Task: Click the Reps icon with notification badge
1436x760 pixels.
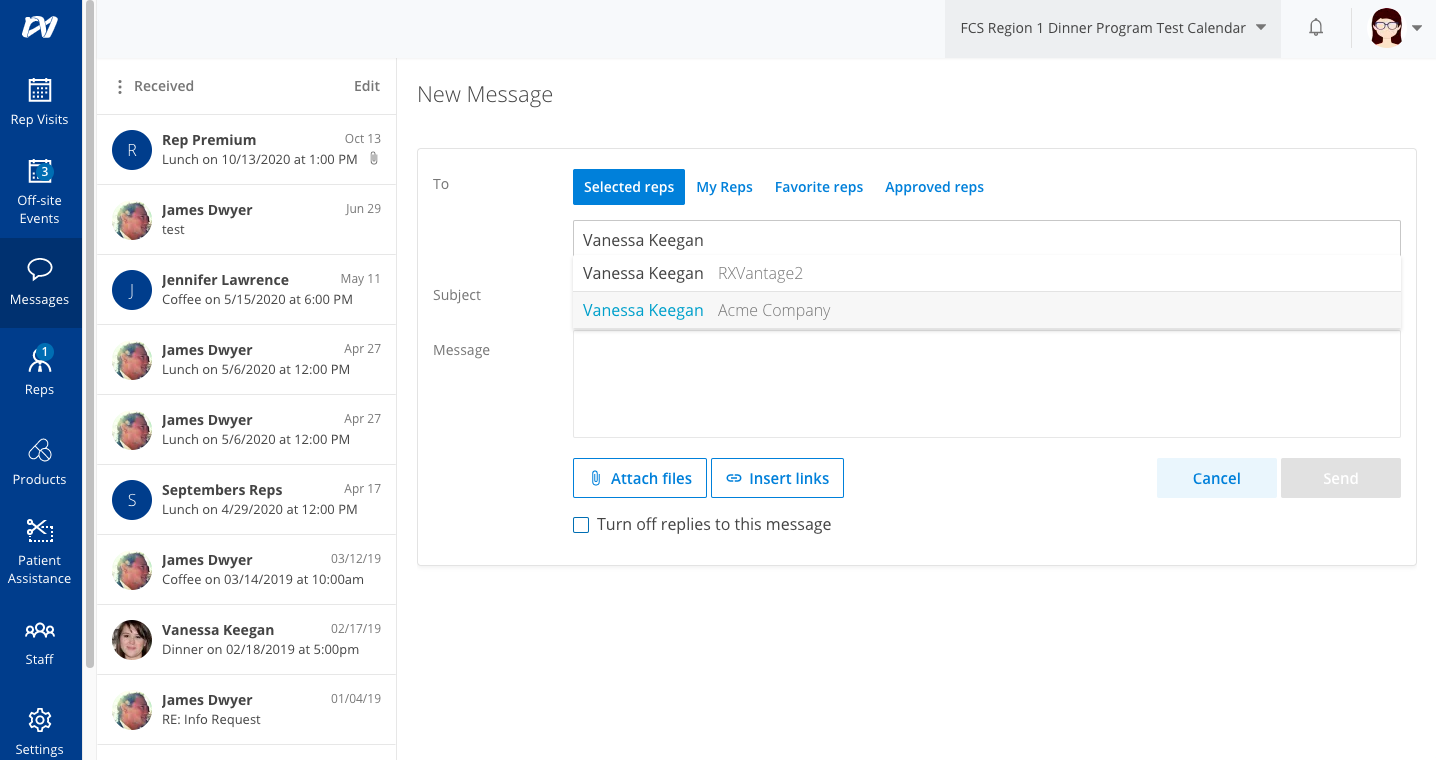Action: [39, 359]
